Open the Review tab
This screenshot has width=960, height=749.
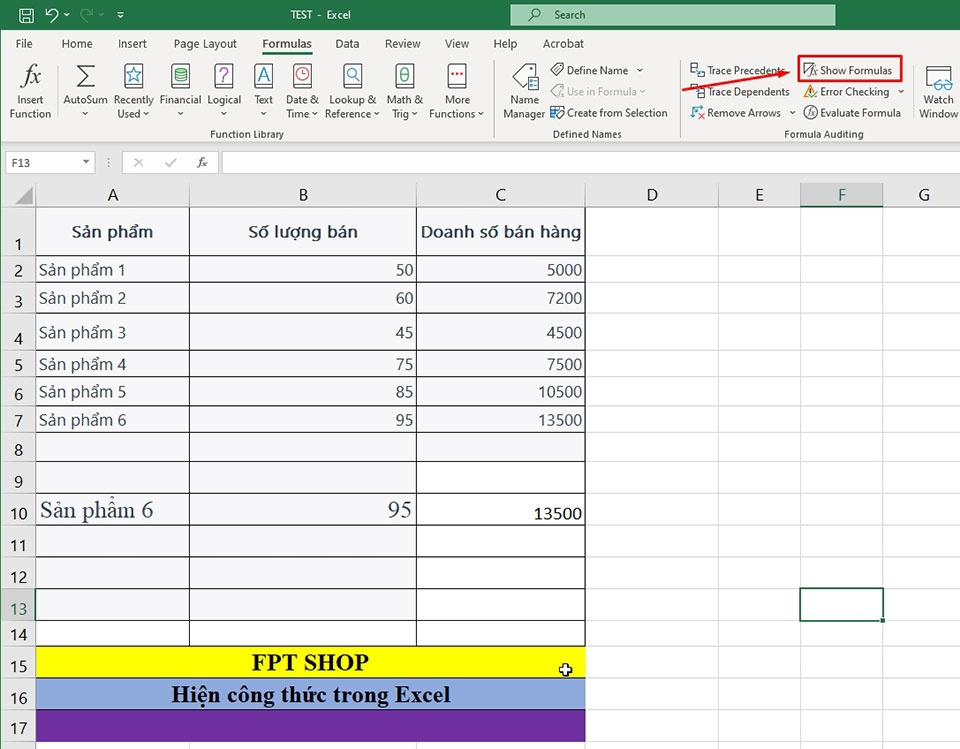[x=402, y=43]
